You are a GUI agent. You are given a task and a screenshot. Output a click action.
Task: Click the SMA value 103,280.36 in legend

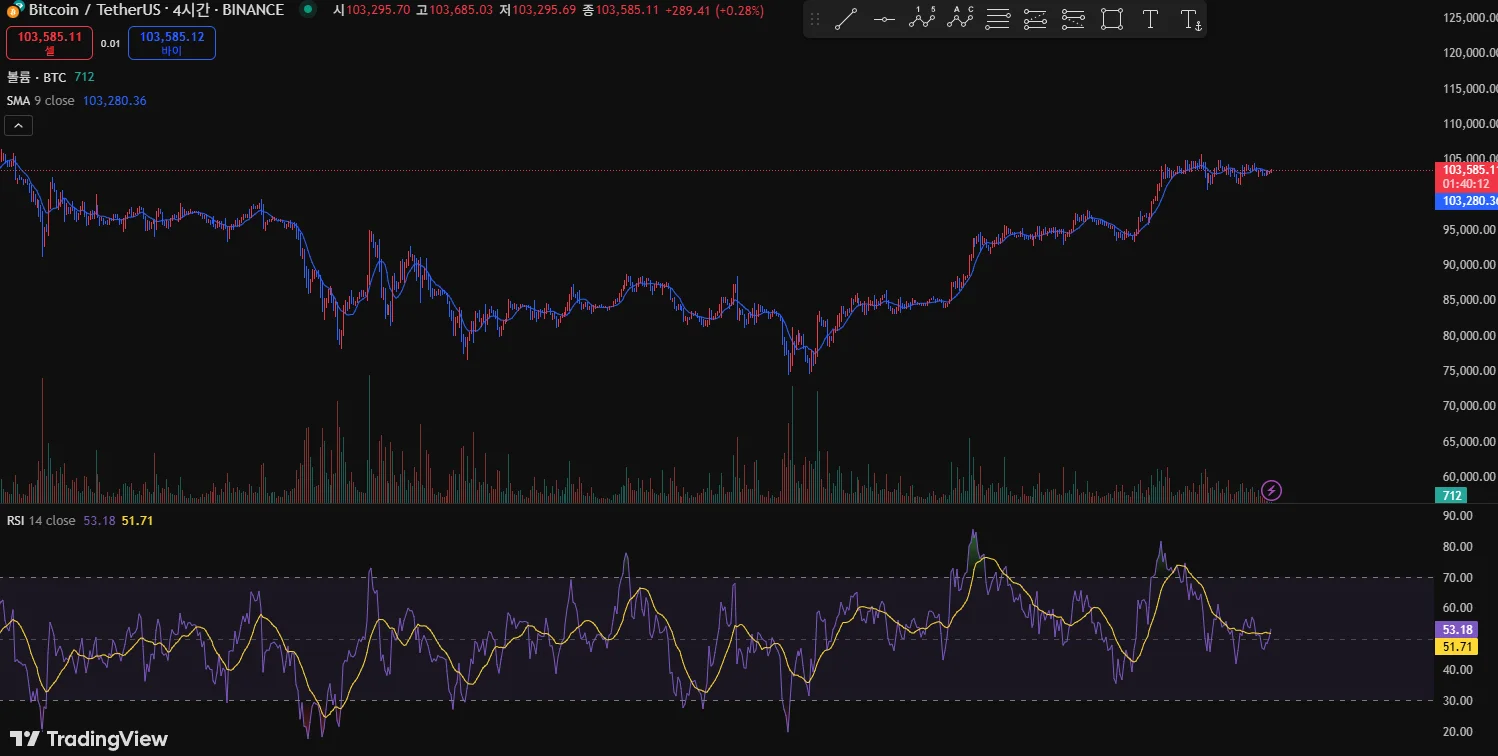115,101
